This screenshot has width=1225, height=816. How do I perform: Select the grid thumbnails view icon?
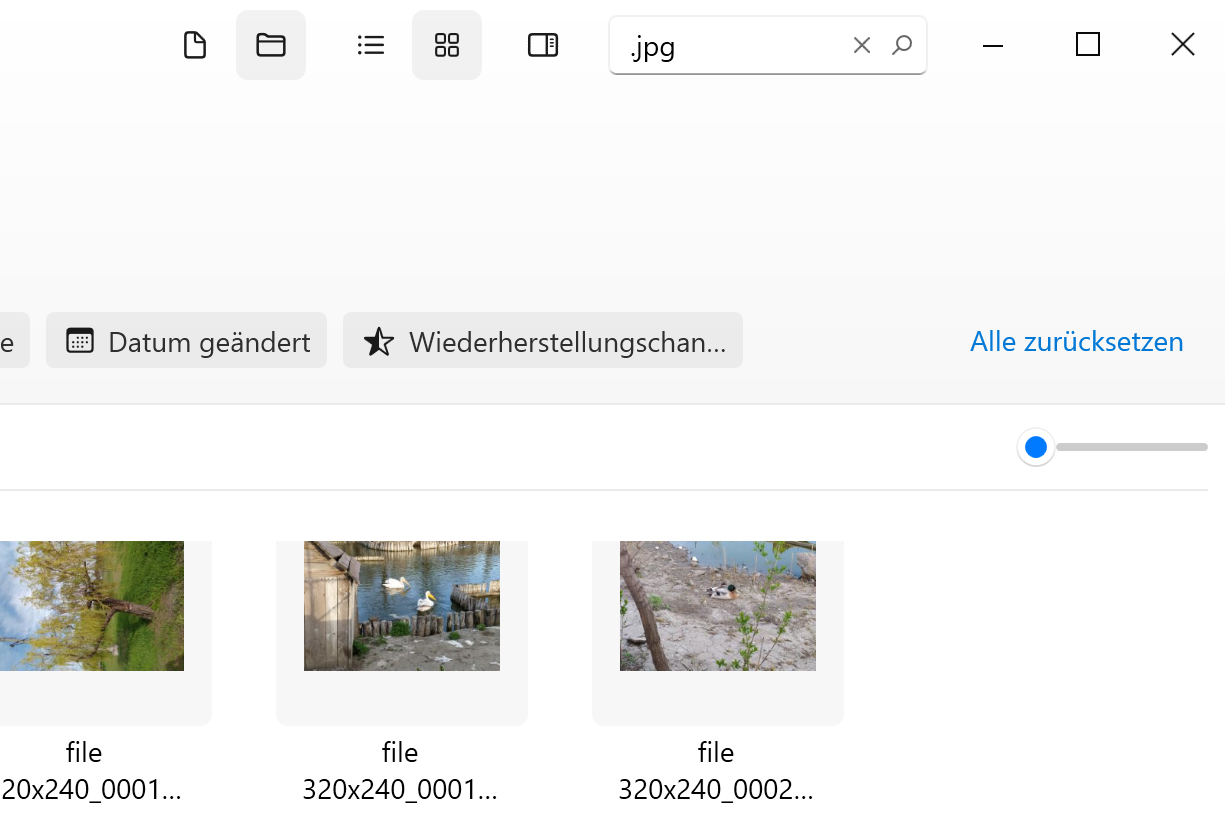click(447, 45)
